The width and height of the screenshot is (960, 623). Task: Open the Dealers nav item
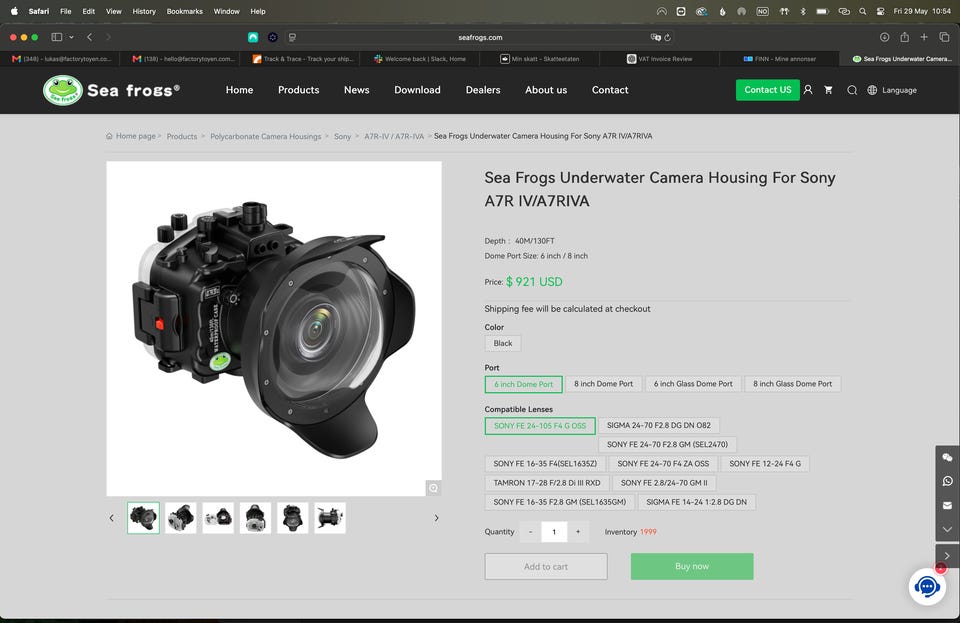tap(483, 90)
